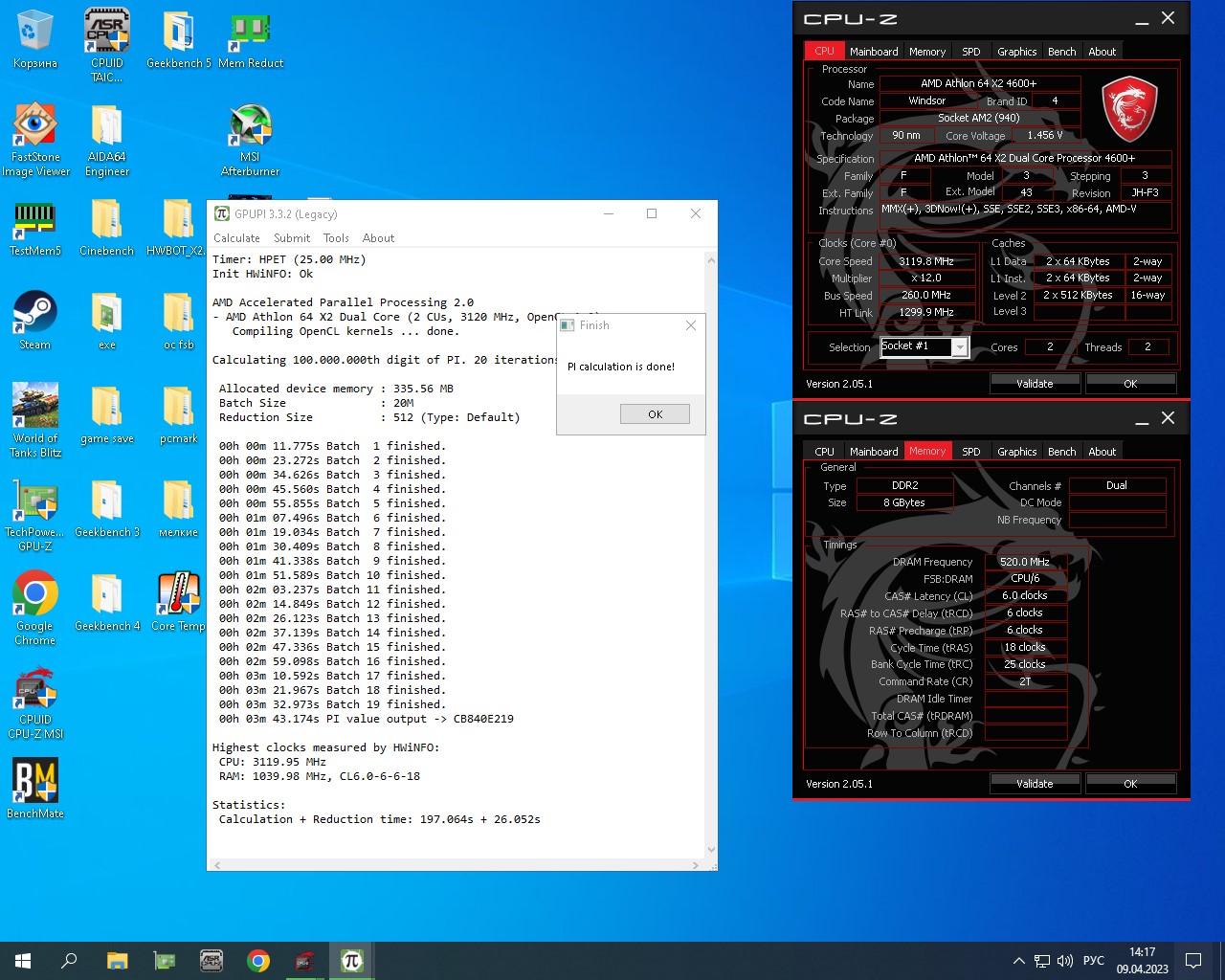Launch Google Chrome desktop shortcut
Viewport: 1225px width, 980px height.
(35, 607)
